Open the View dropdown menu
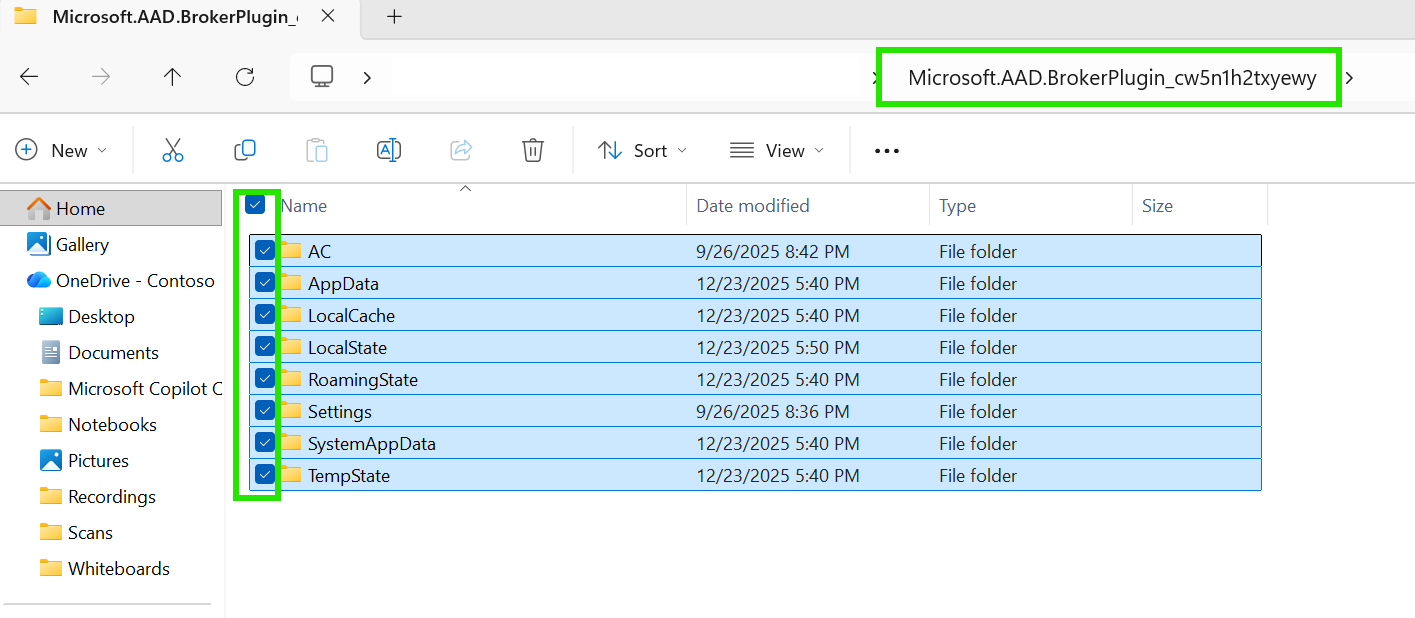This screenshot has width=1415, height=618. coord(777,151)
